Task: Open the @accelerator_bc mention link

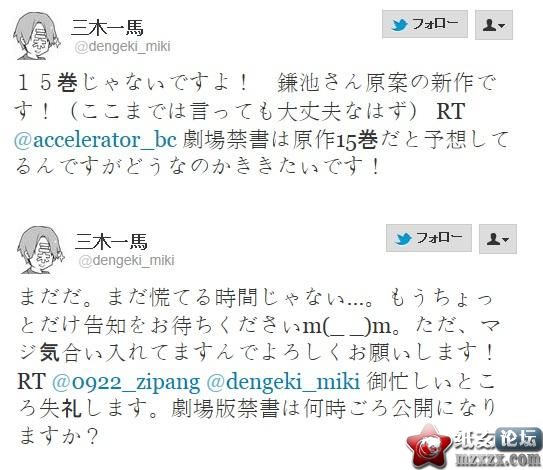Action: point(95,140)
